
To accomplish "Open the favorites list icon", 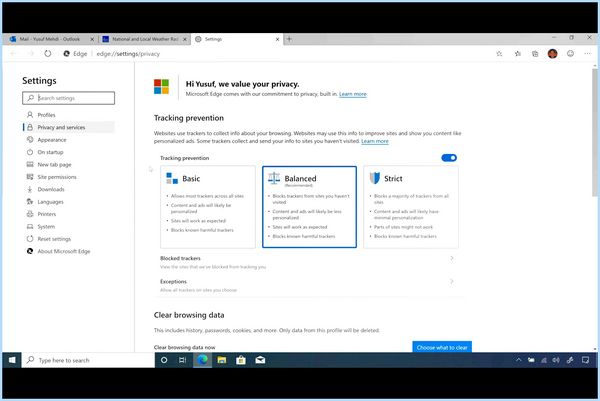I will coord(517,54).
